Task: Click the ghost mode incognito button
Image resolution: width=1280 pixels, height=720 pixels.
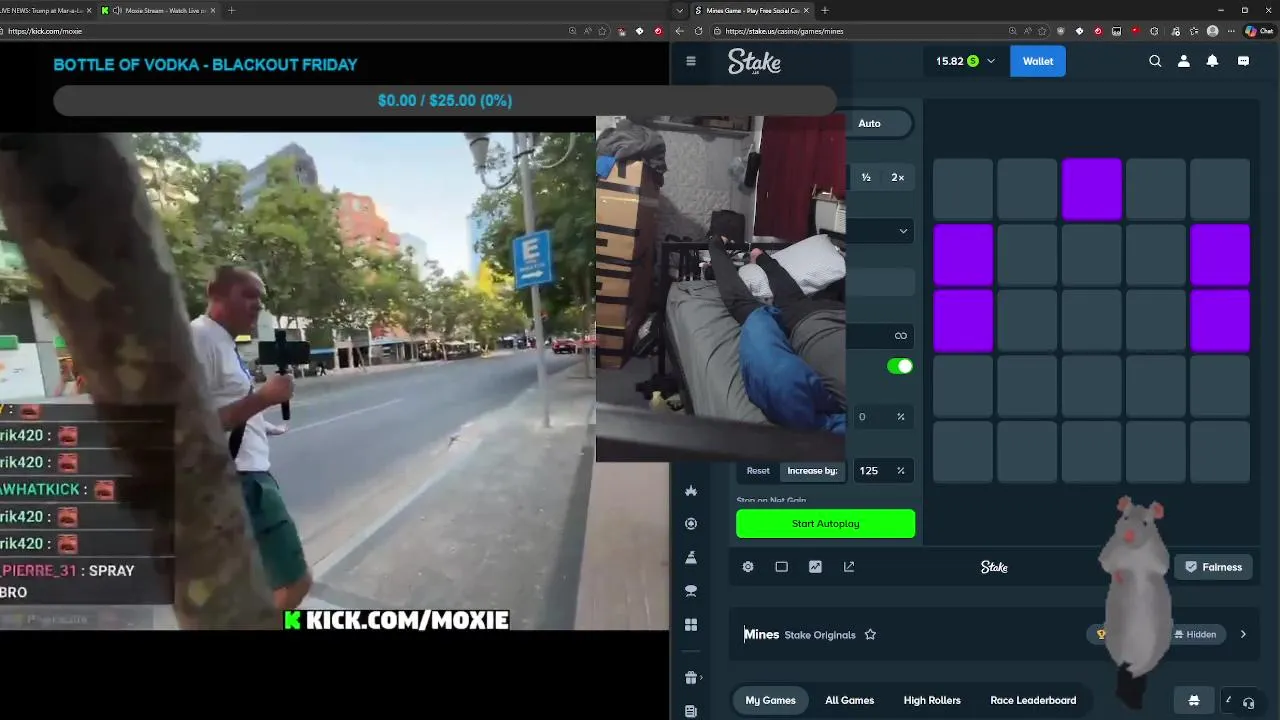Action: [1194, 700]
